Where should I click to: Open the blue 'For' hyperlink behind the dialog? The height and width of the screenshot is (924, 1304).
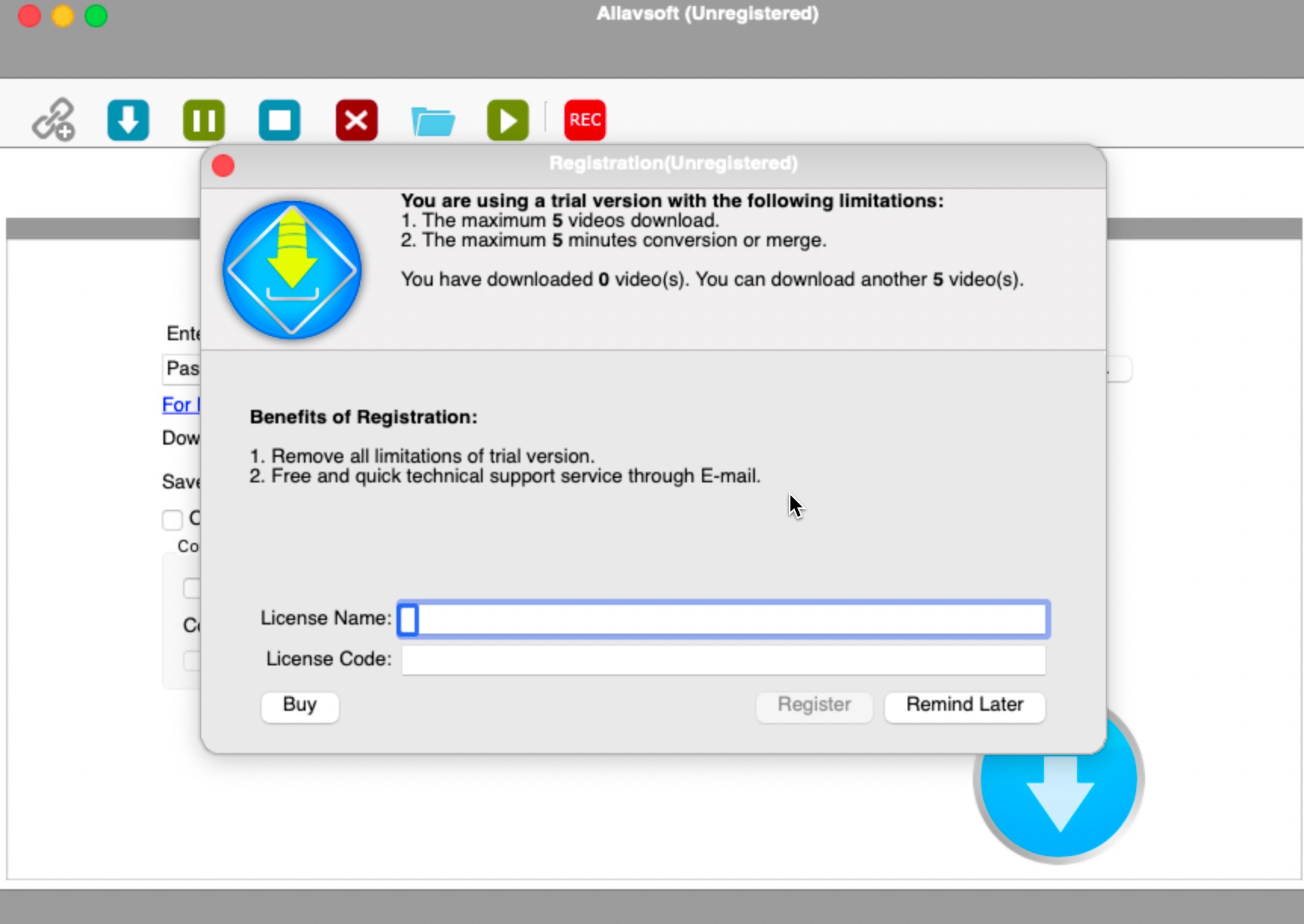click(x=180, y=405)
